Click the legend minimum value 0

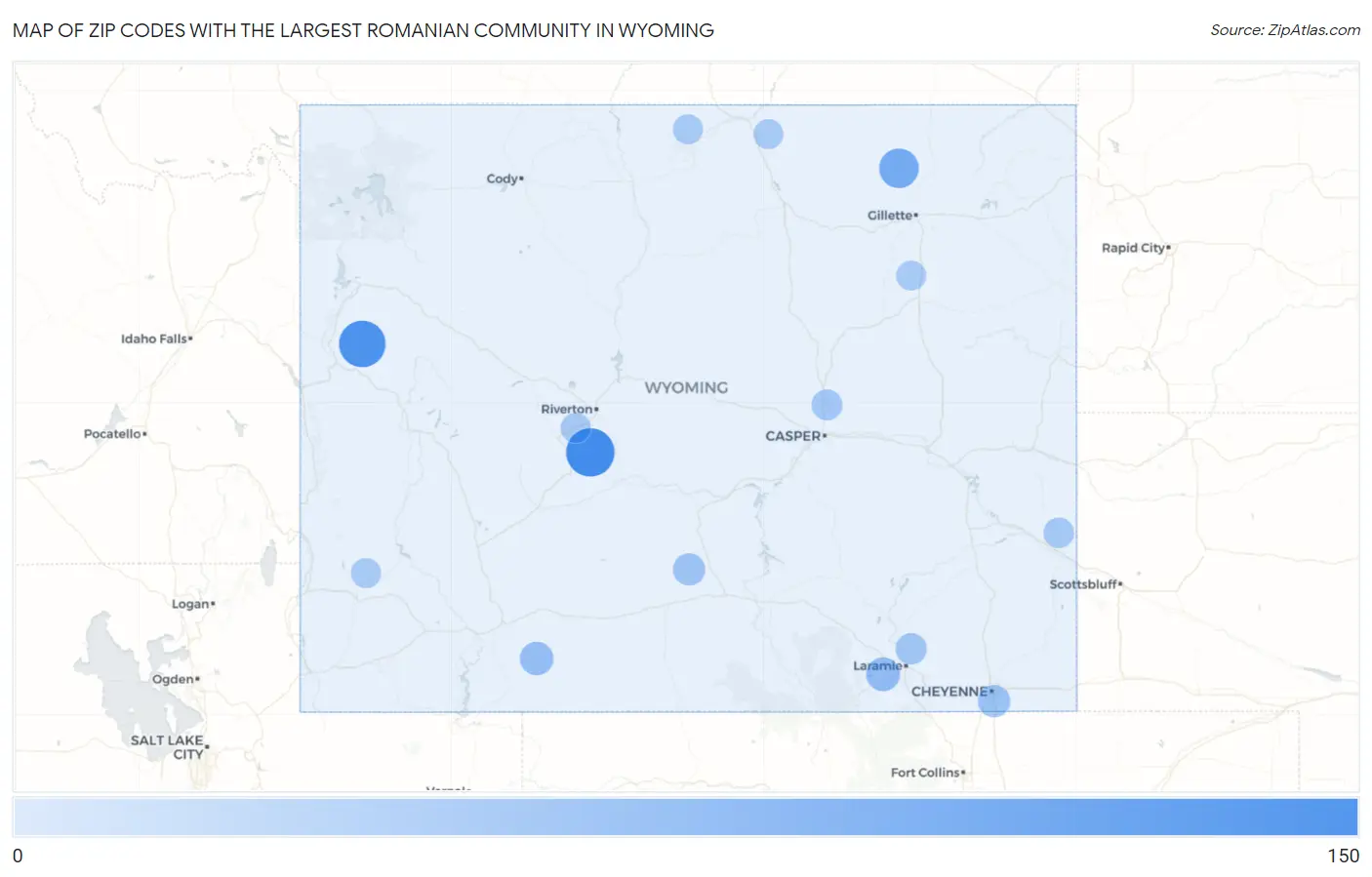coord(18,856)
